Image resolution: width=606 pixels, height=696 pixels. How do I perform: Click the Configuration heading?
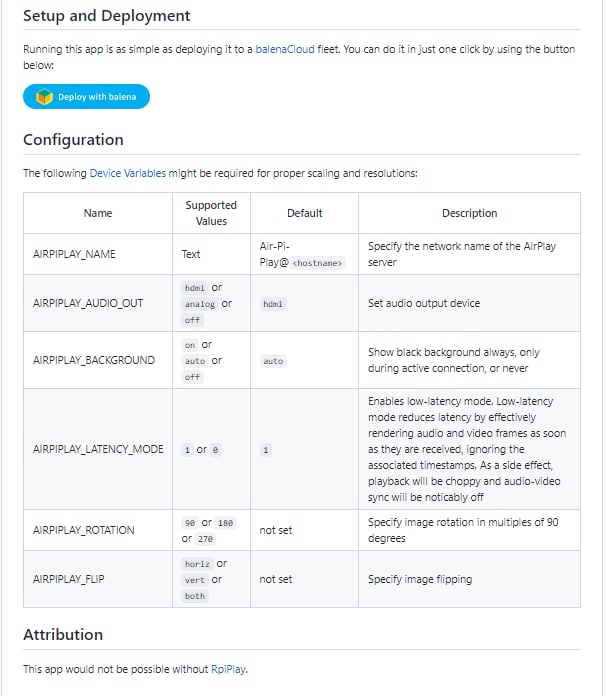tap(73, 140)
